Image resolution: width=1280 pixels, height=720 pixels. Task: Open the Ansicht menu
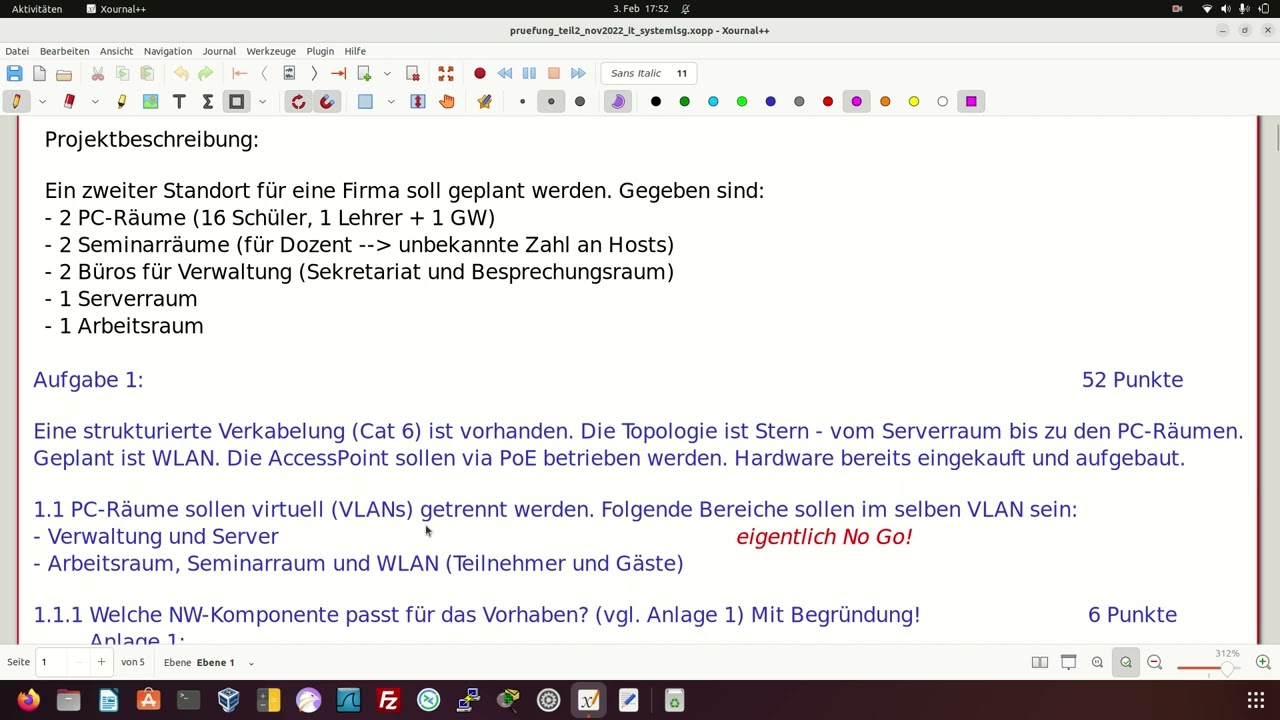[x=116, y=51]
